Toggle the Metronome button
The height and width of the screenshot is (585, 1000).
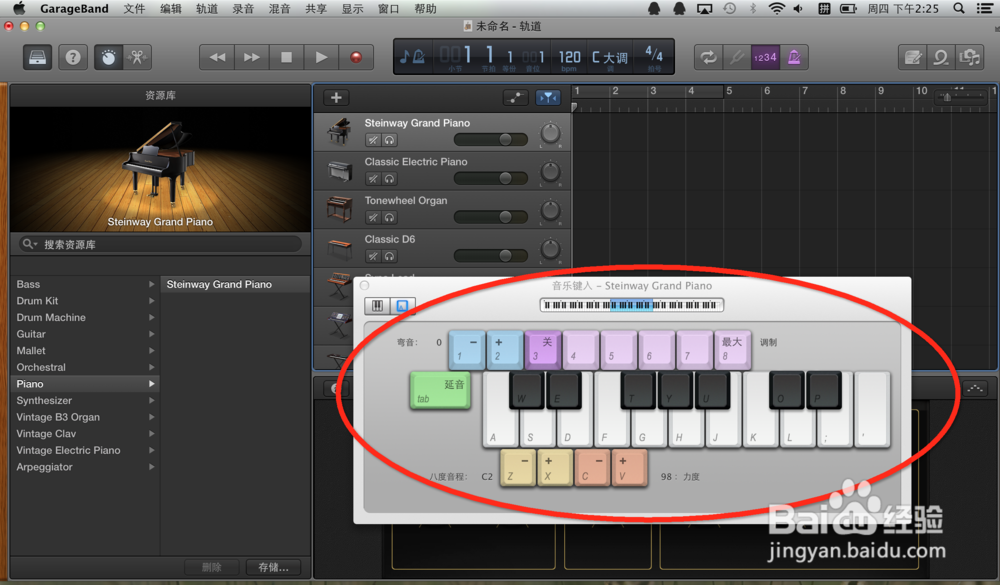point(794,57)
